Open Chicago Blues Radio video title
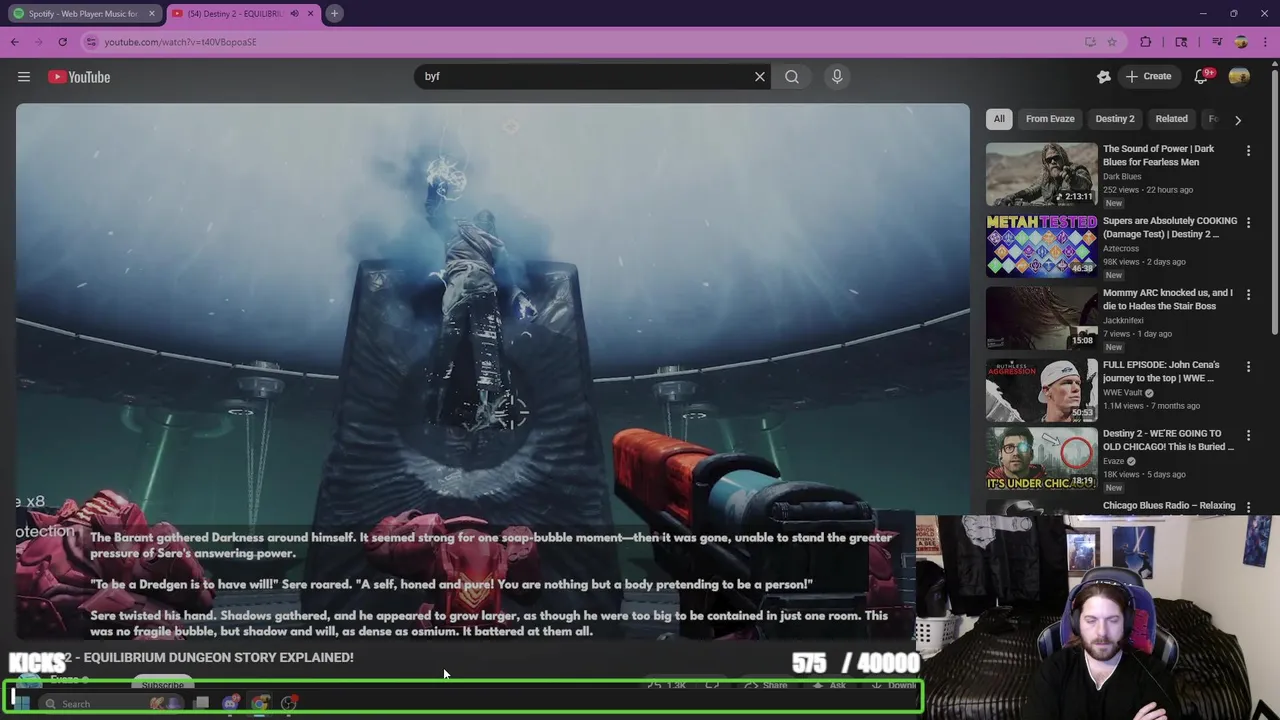 coord(1169,506)
